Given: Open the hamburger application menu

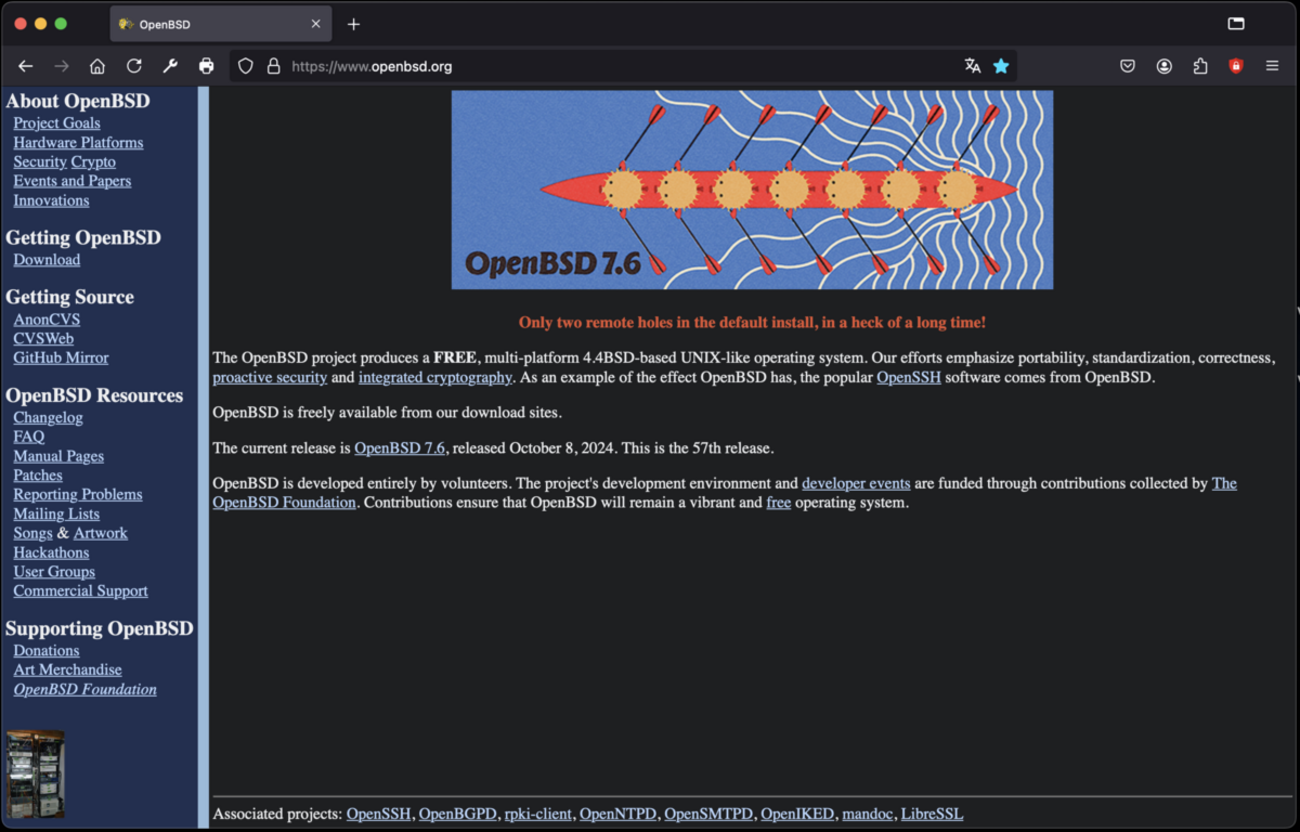Looking at the screenshot, I should pos(1272,66).
